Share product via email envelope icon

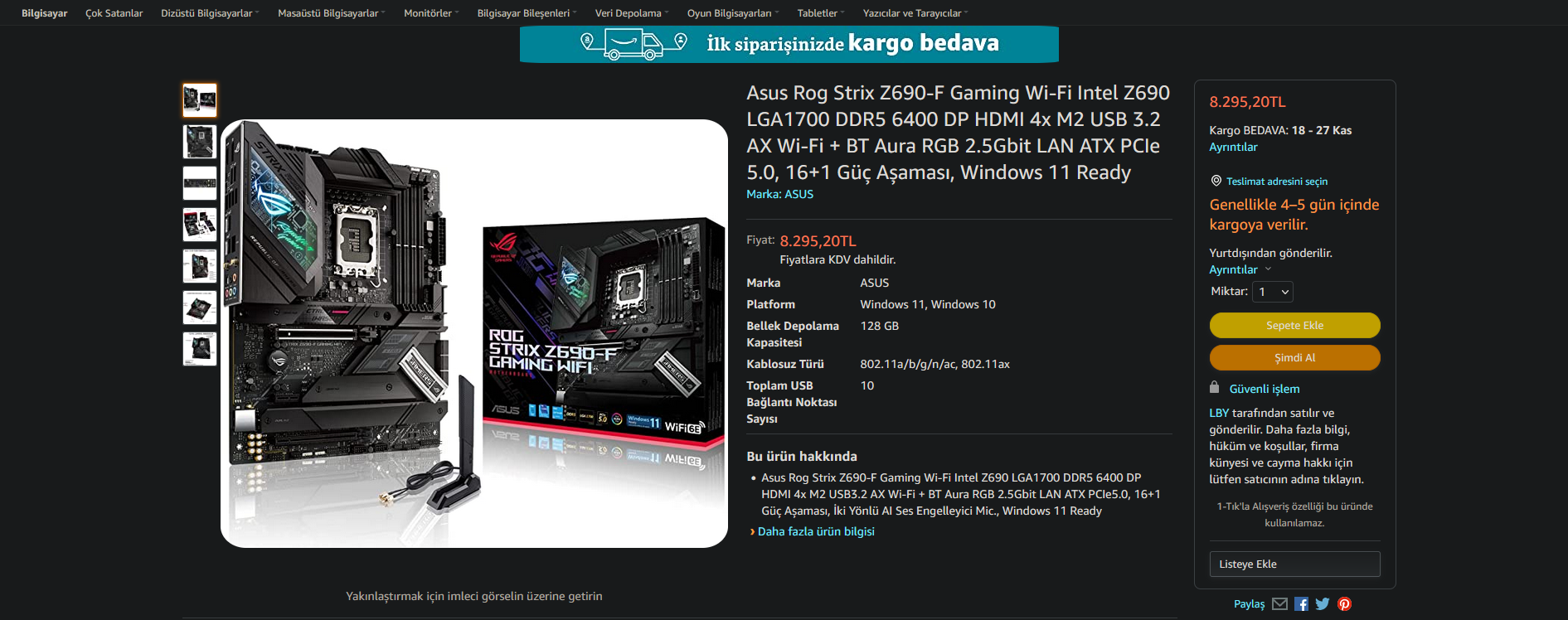click(1279, 604)
